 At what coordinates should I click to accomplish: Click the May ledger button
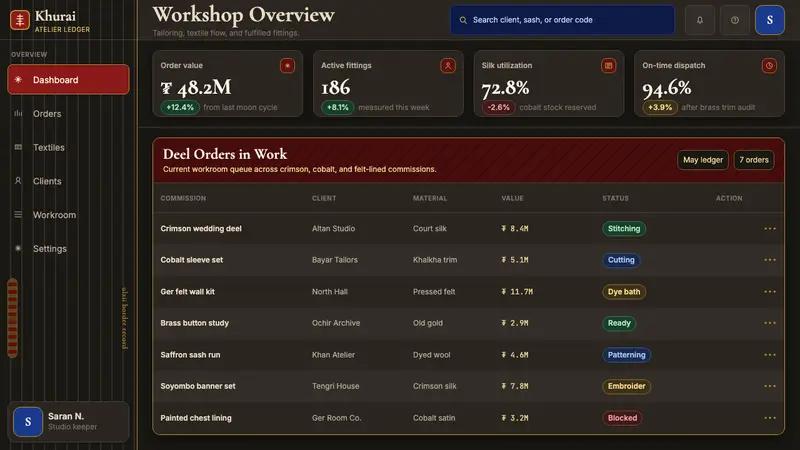pyautogui.click(x=703, y=160)
